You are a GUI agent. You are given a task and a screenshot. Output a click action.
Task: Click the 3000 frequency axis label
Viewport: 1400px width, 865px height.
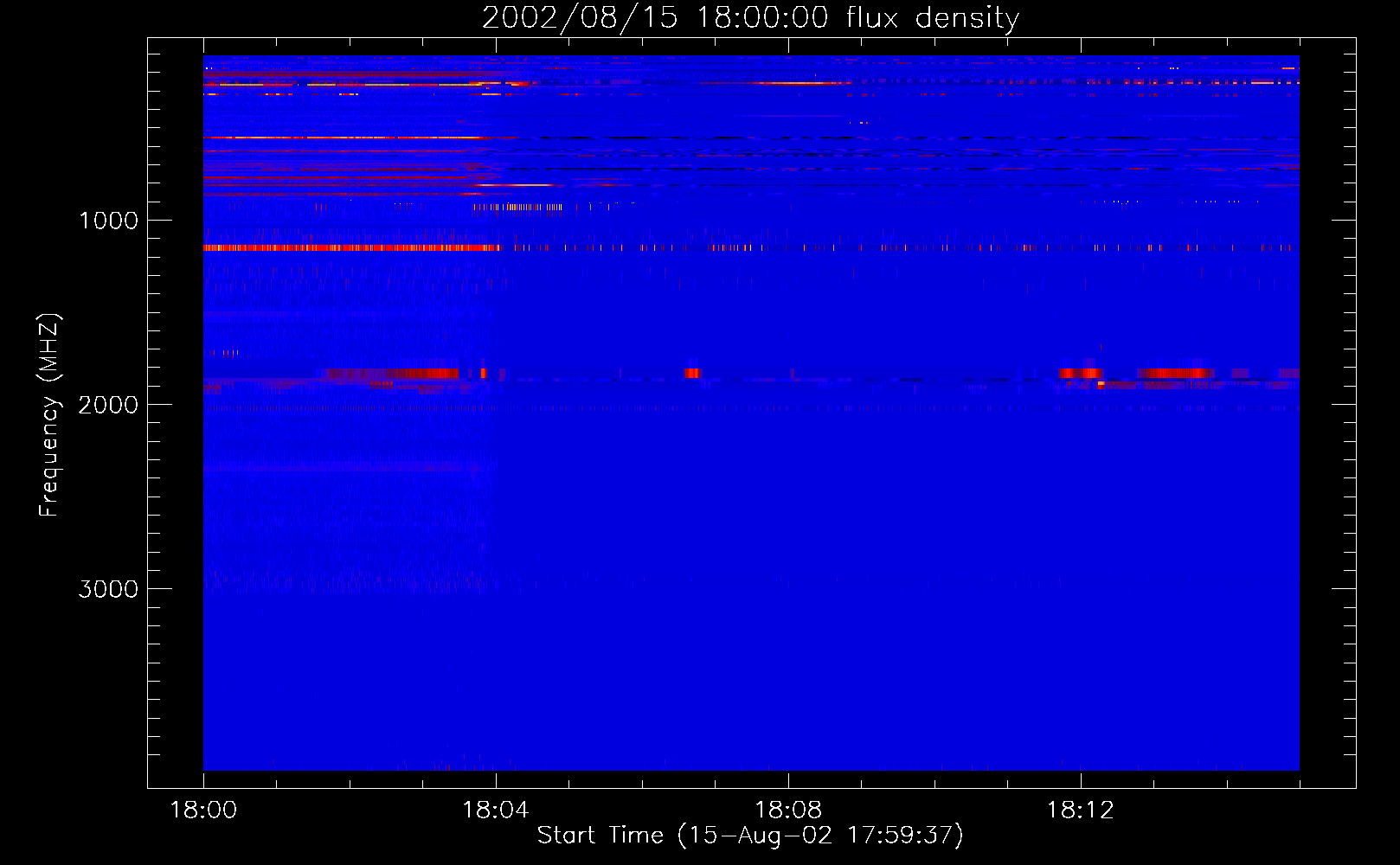coord(109,589)
